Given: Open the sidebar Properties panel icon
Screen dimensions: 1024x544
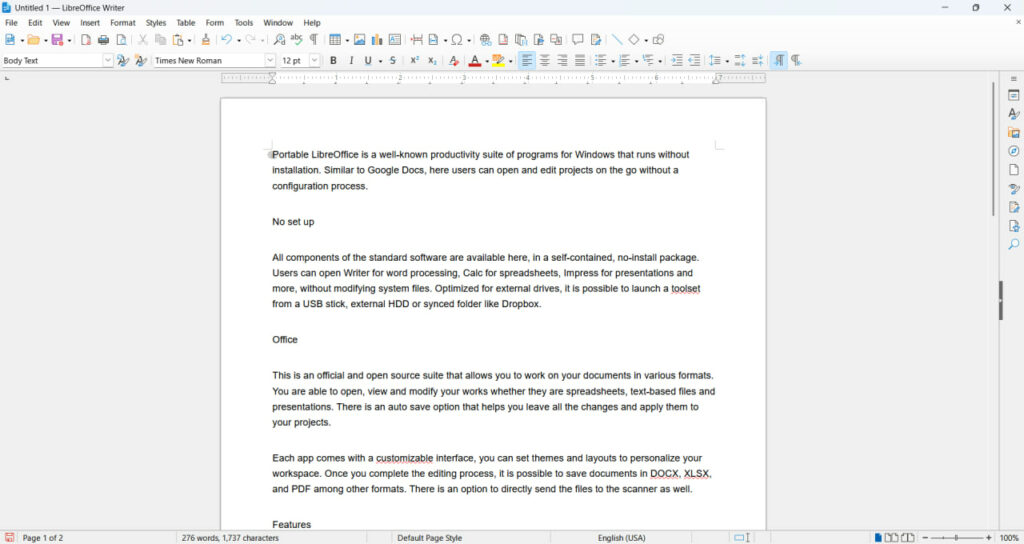Looking at the screenshot, I should point(1014,95).
